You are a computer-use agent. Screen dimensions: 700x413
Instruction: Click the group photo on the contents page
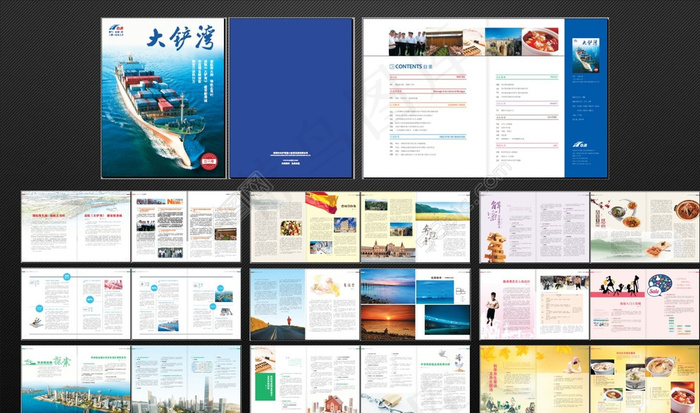click(x=408, y=41)
